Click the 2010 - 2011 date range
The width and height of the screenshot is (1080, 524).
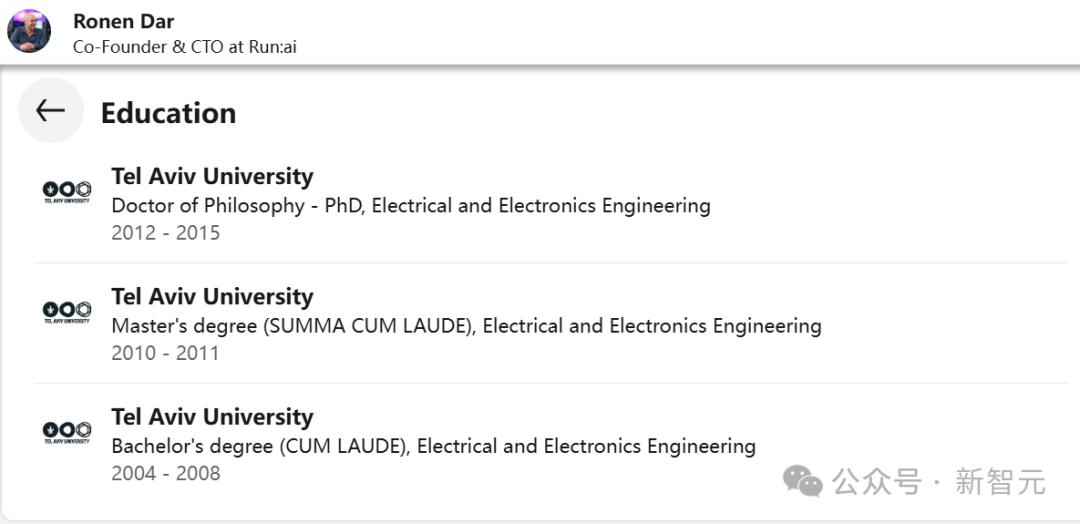point(165,353)
